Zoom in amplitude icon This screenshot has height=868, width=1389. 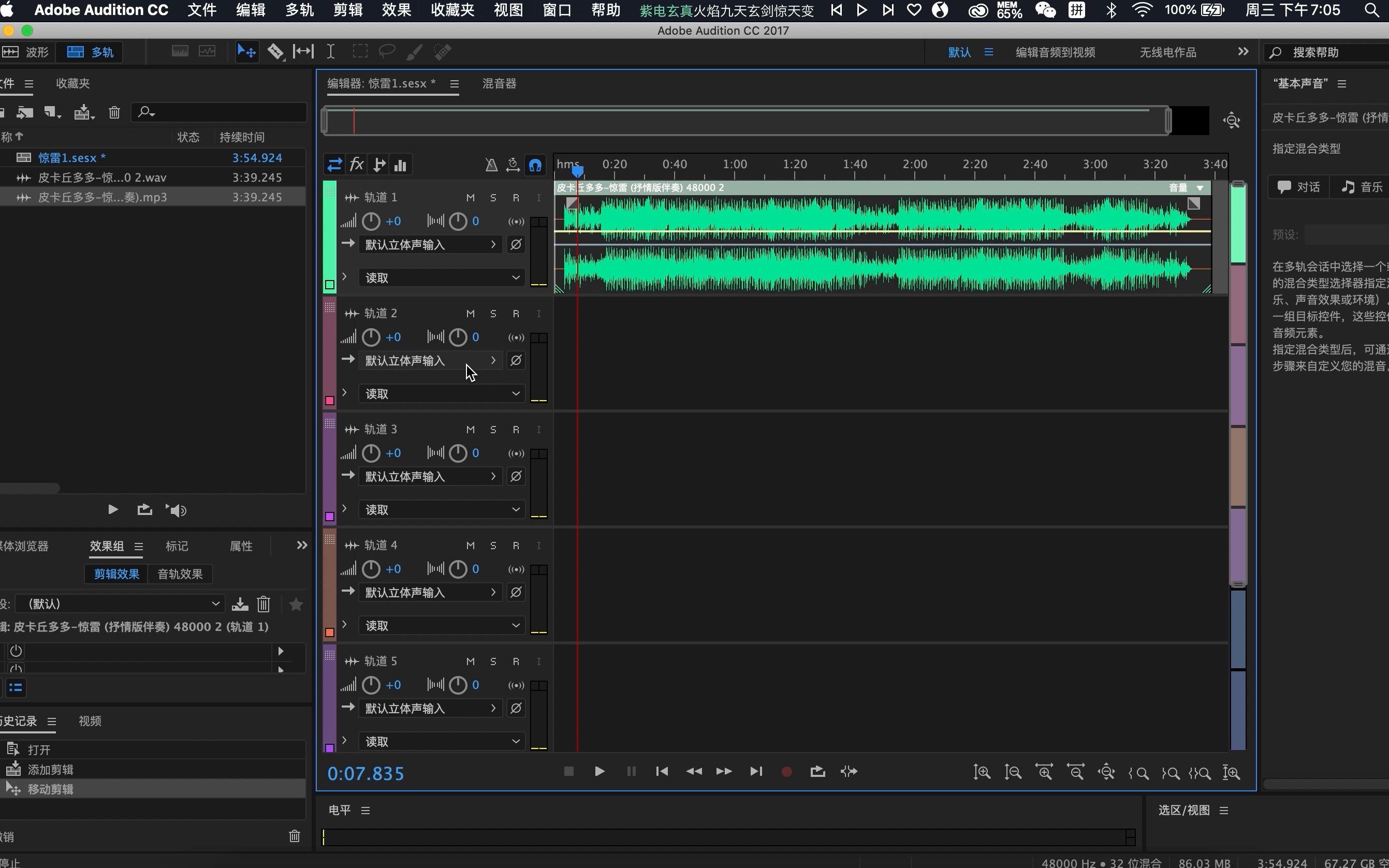click(x=982, y=772)
